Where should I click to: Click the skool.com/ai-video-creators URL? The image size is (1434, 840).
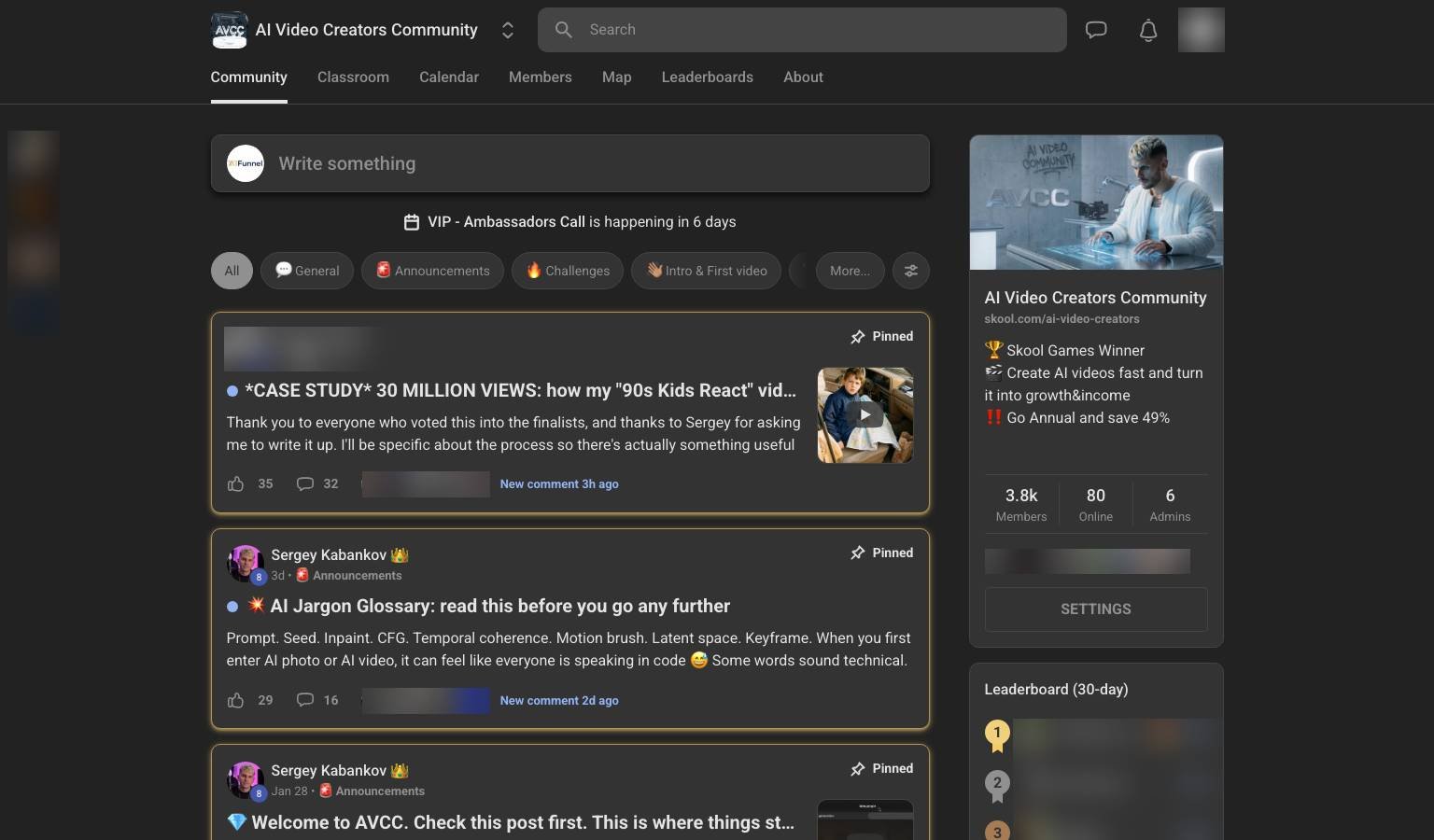tap(1061, 319)
